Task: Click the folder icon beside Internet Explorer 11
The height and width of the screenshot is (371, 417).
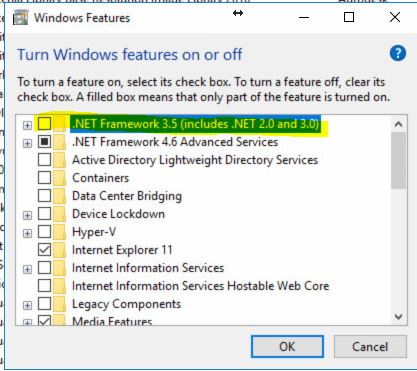Action: click(x=59, y=250)
